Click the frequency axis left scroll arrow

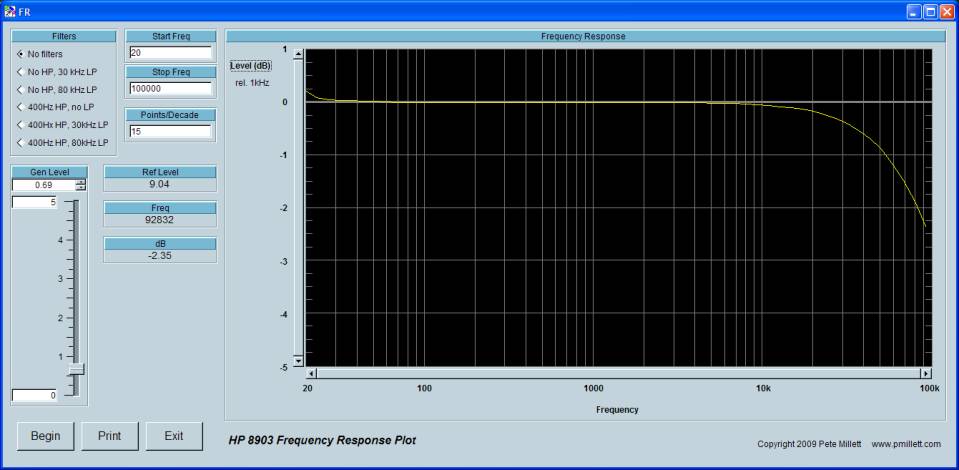coord(311,373)
